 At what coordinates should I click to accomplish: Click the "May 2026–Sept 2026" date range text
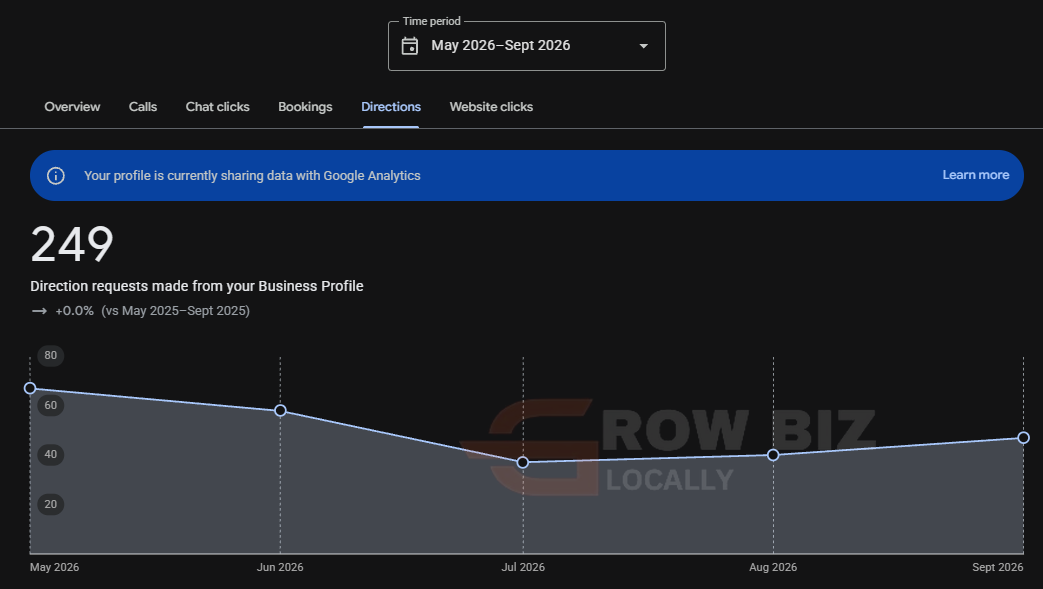tap(501, 45)
